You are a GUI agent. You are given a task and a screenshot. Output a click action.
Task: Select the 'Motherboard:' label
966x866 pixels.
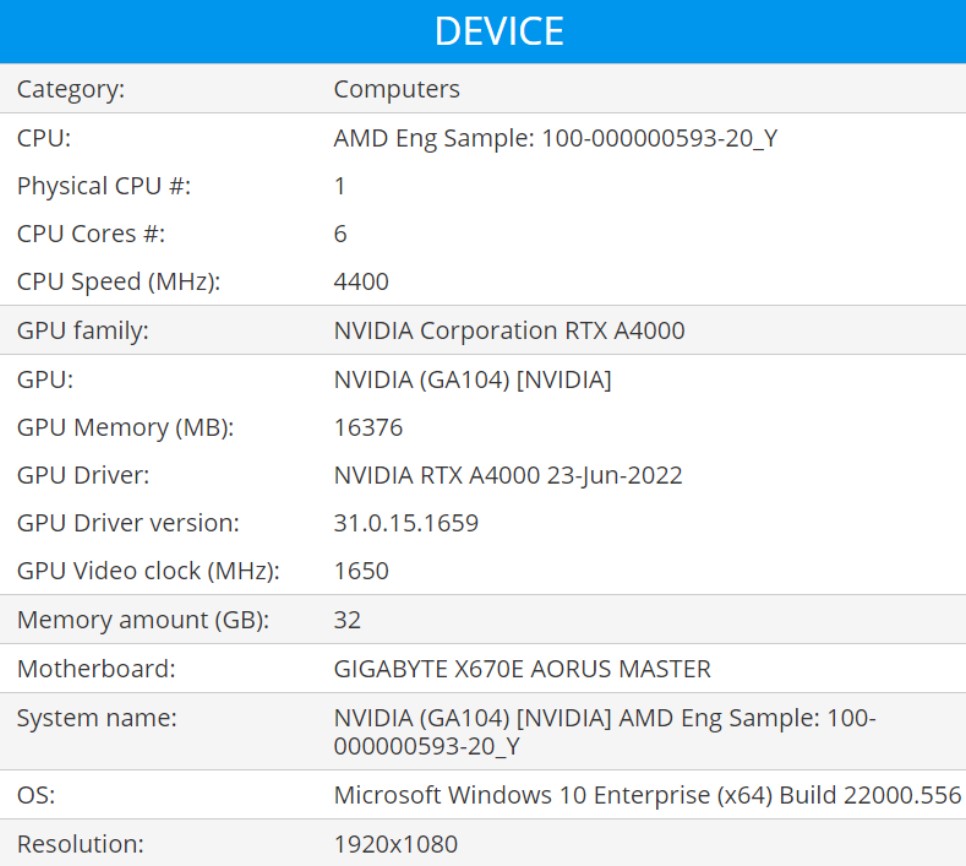tap(96, 669)
